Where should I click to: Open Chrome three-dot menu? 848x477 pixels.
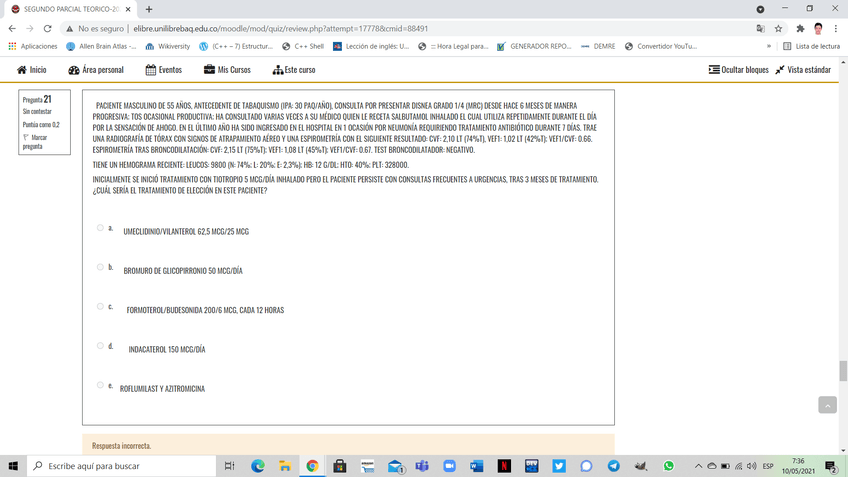[836, 29]
